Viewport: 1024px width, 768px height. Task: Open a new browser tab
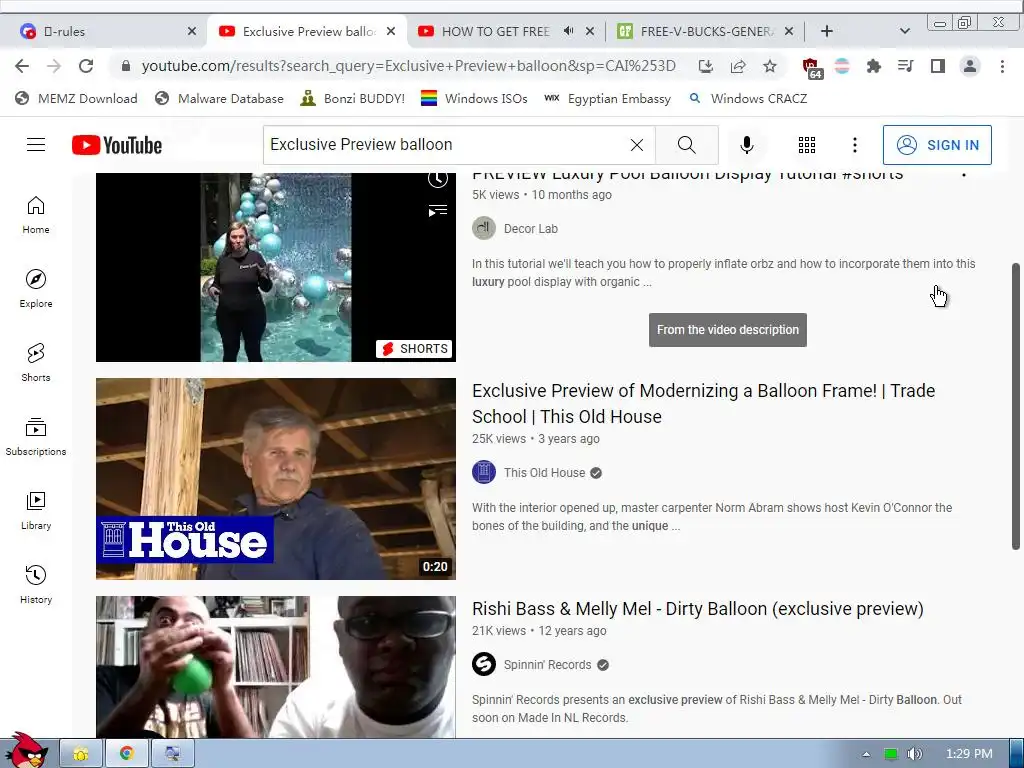[x=827, y=31]
